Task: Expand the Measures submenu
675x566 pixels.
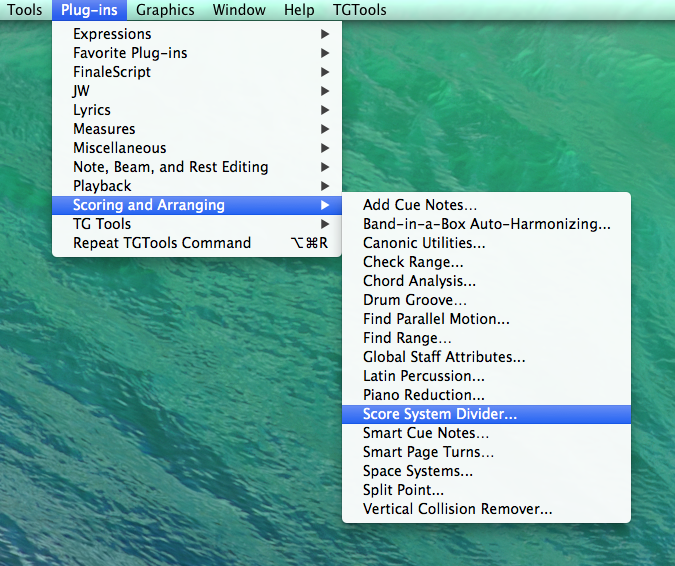Action: [x=104, y=129]
